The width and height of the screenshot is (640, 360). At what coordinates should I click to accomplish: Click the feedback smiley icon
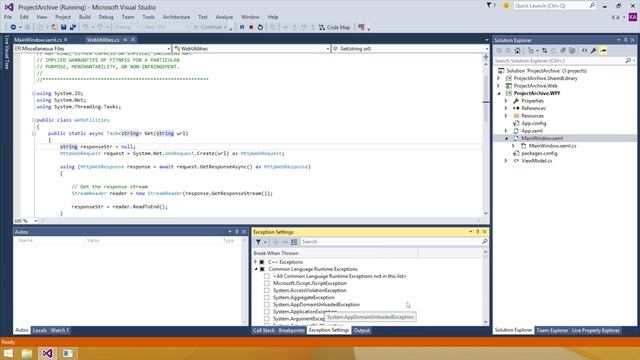(x=506, y=5)
